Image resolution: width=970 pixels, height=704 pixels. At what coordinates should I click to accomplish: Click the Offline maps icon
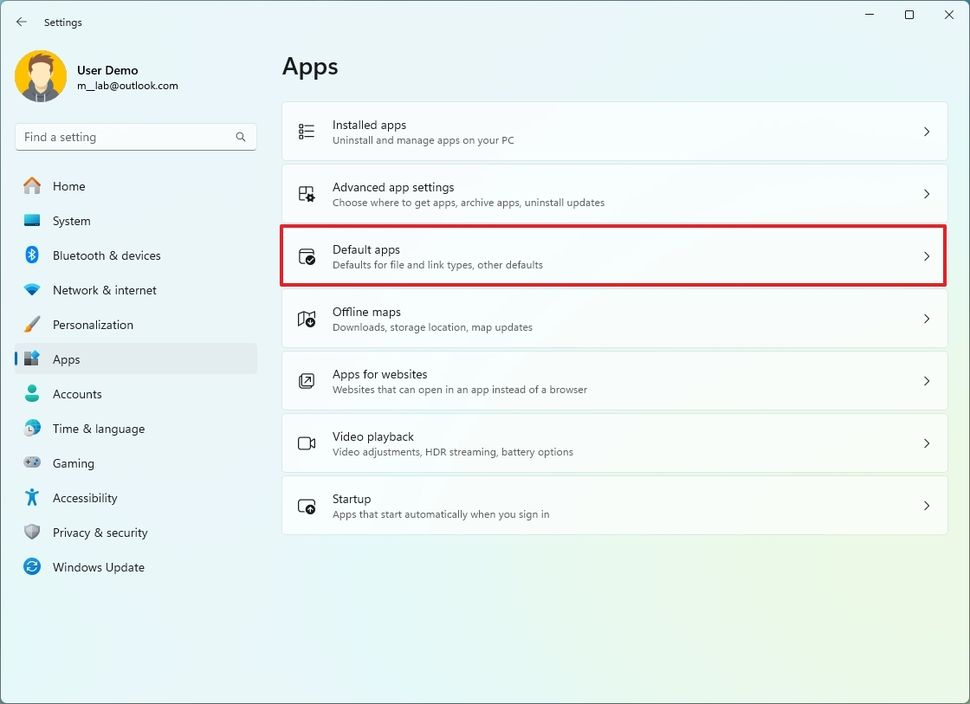[307, 318]
